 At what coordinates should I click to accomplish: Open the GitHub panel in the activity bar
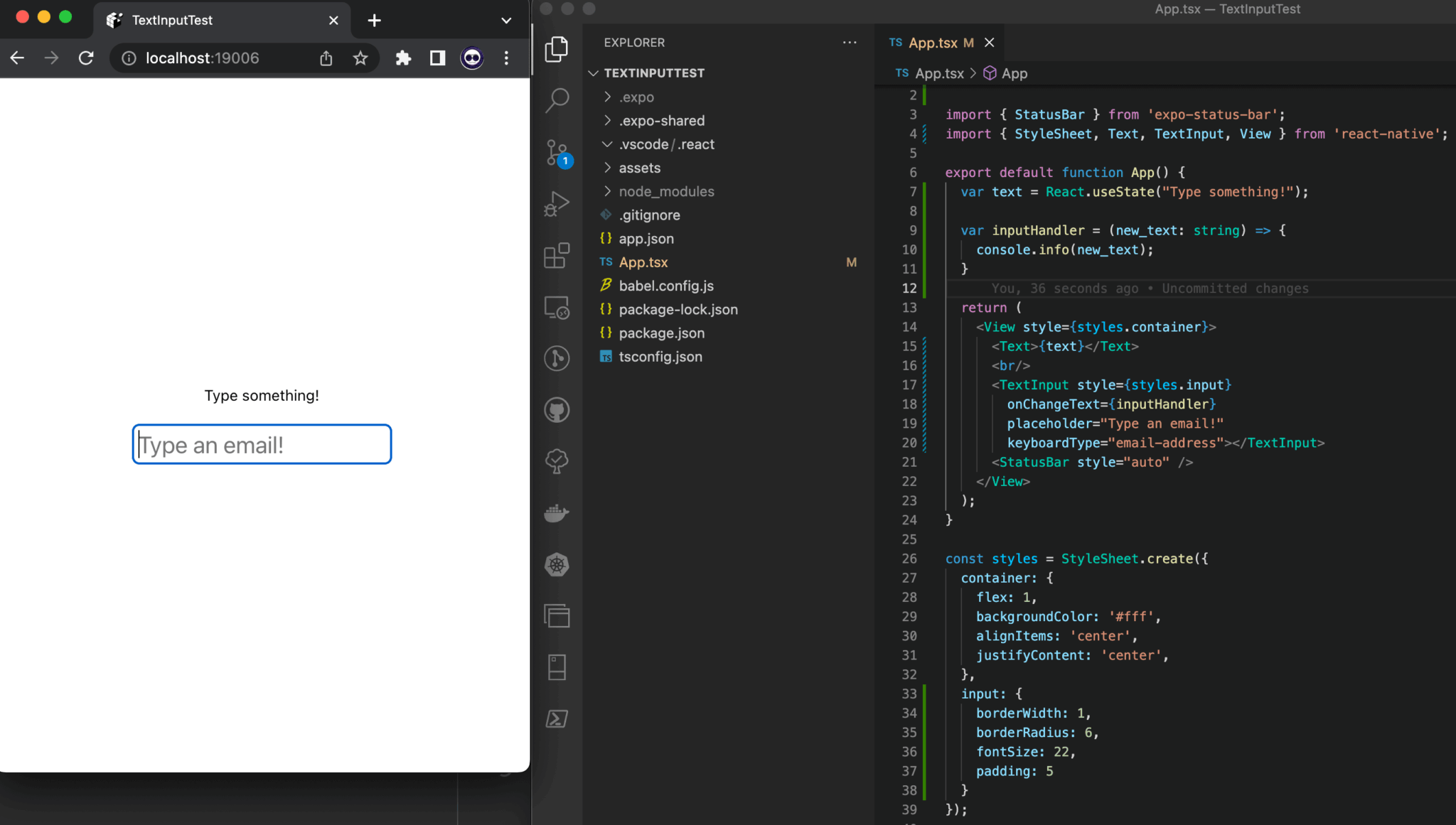(x=557, y=410)
